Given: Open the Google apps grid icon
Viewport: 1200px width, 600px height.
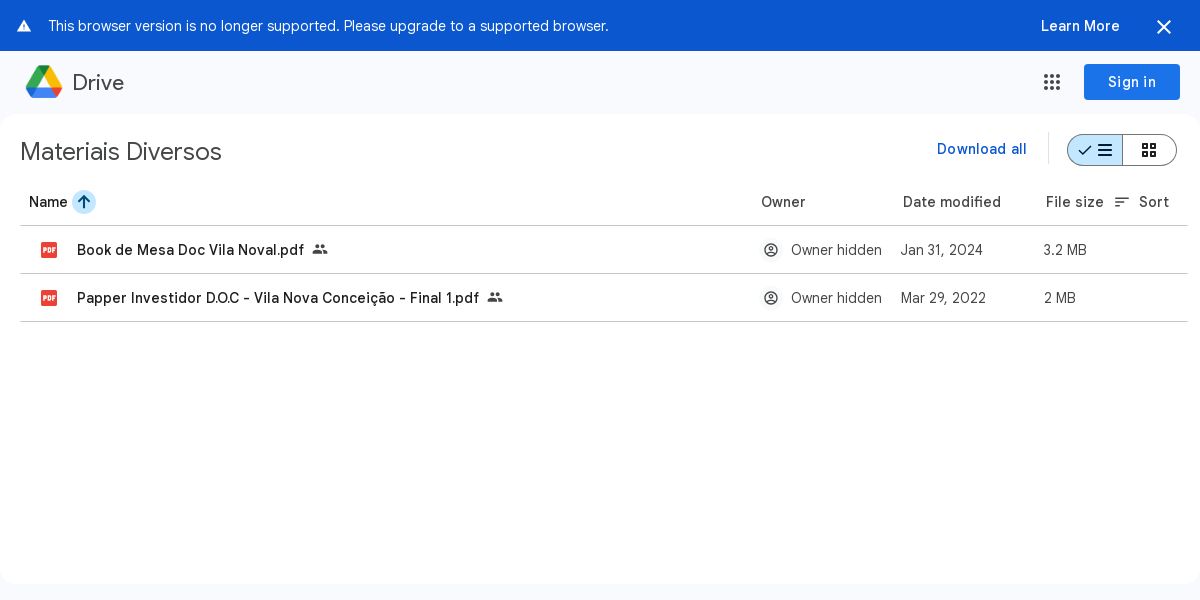Looking at the screenshot, I should [x=1051, y=82].
